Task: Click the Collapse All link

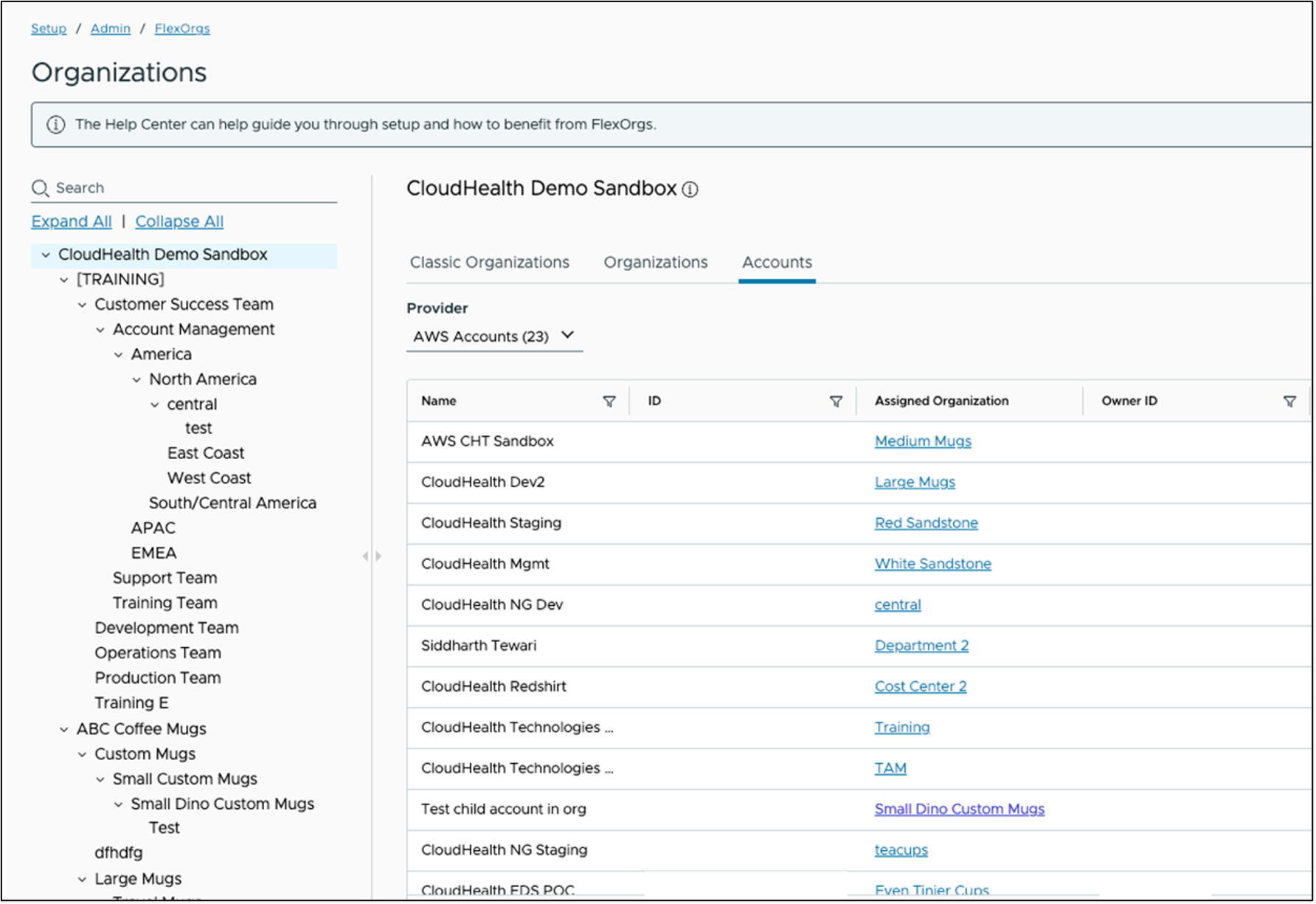Action: pos(179,222)
